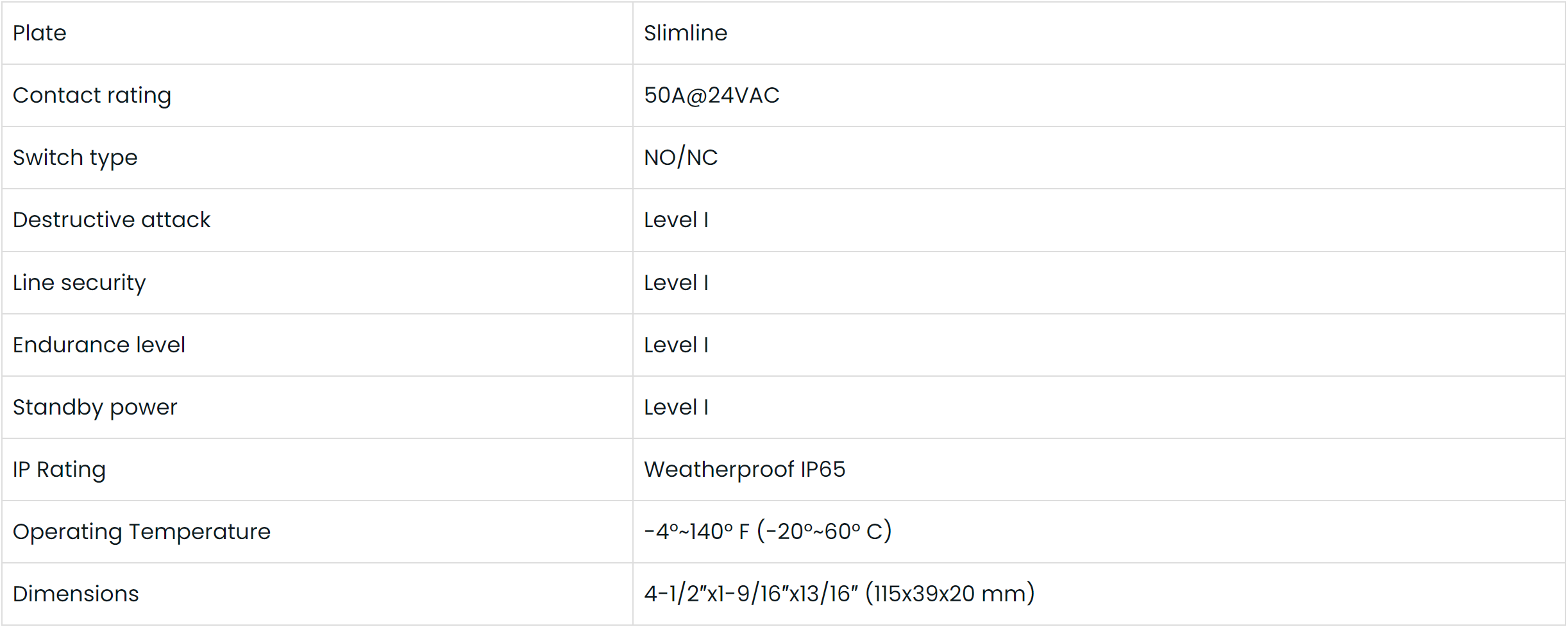This screenshot has height=627, width=1568.
Task: Click the "Dimensions" row label
Action: (76, 594)
